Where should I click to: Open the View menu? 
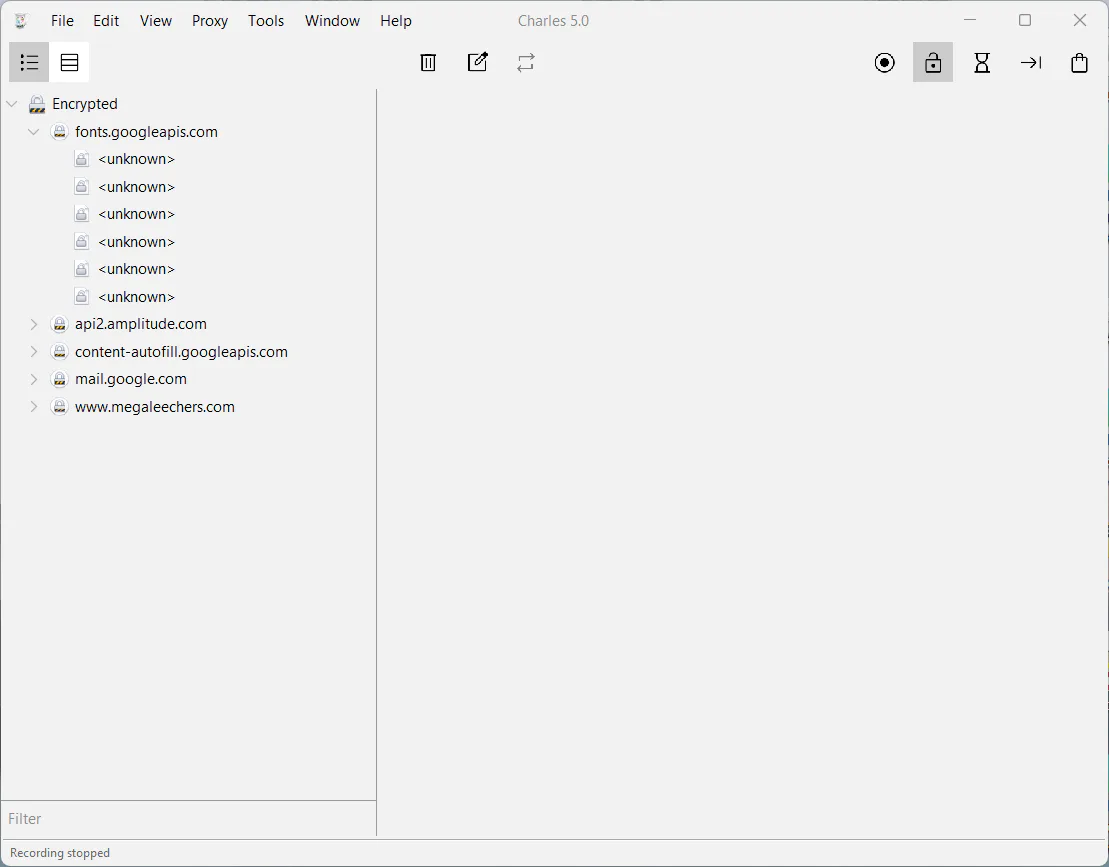[156, 21]
